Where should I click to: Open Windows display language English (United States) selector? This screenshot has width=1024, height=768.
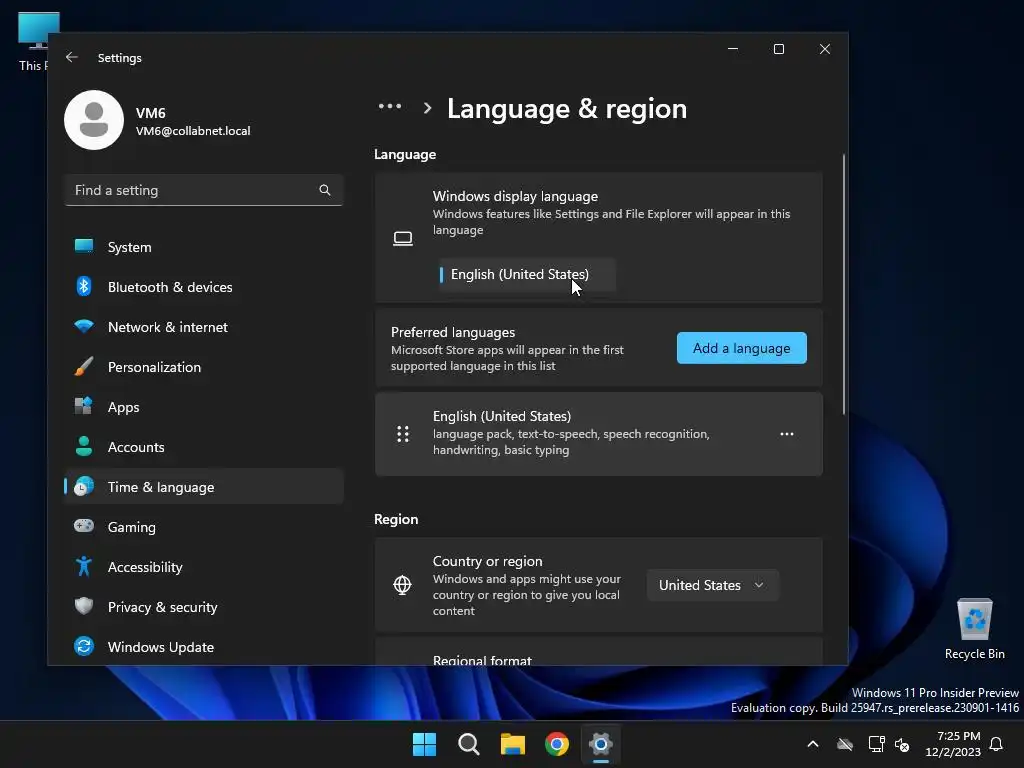[526, 274]
